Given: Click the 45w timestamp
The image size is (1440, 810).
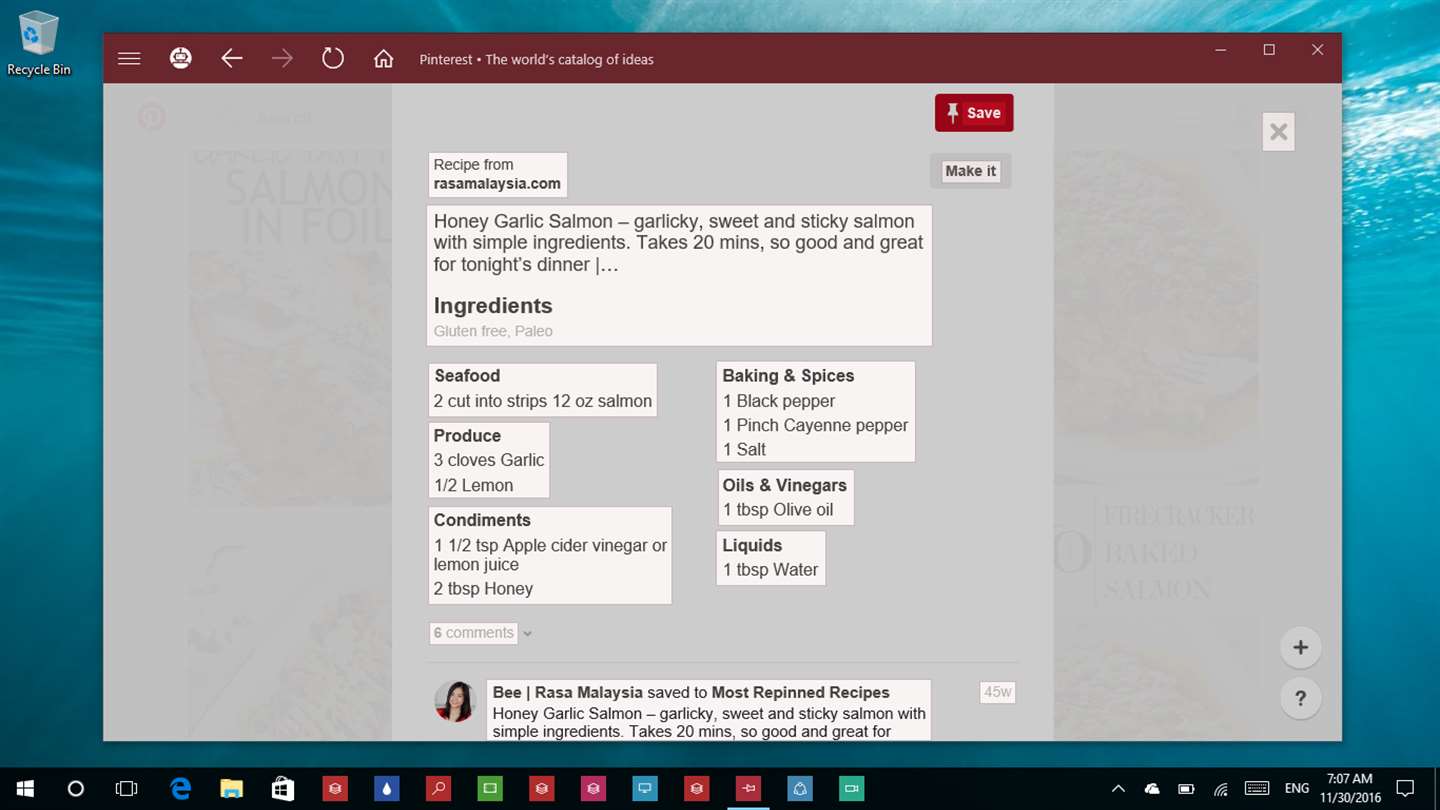Looking at the screenshot, I should [997, 692].
